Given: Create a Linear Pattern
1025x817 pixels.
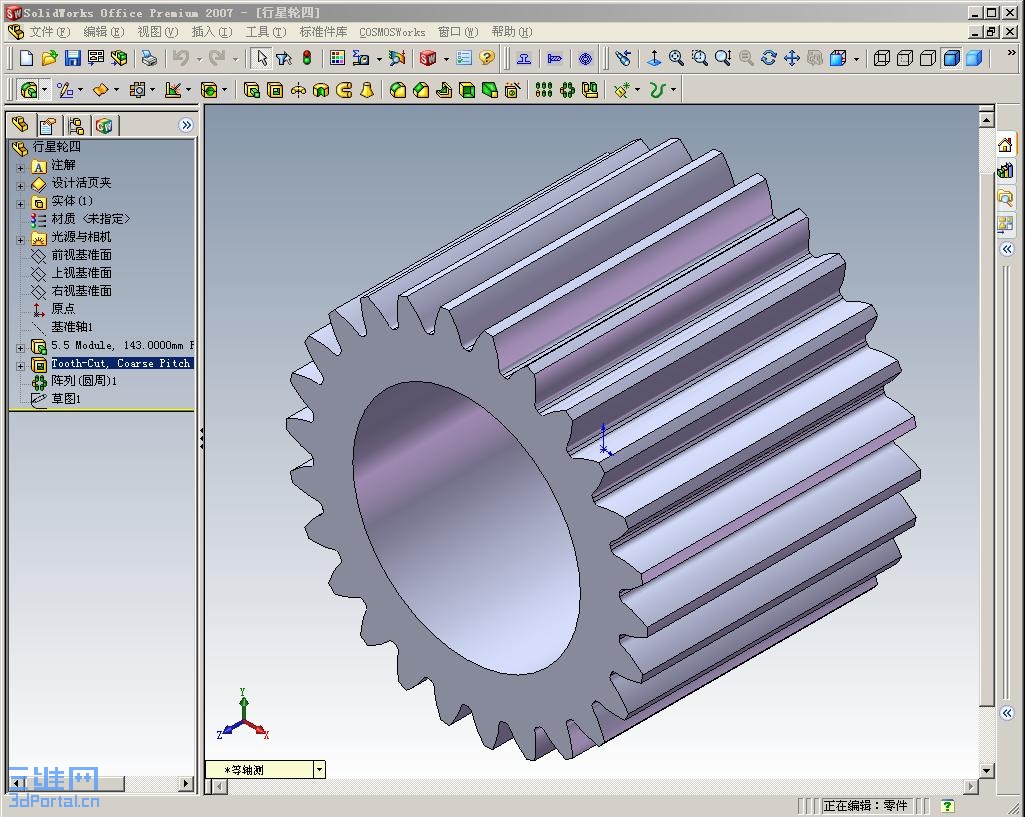Looking at the screenshot, I should (x=544, y=90).
